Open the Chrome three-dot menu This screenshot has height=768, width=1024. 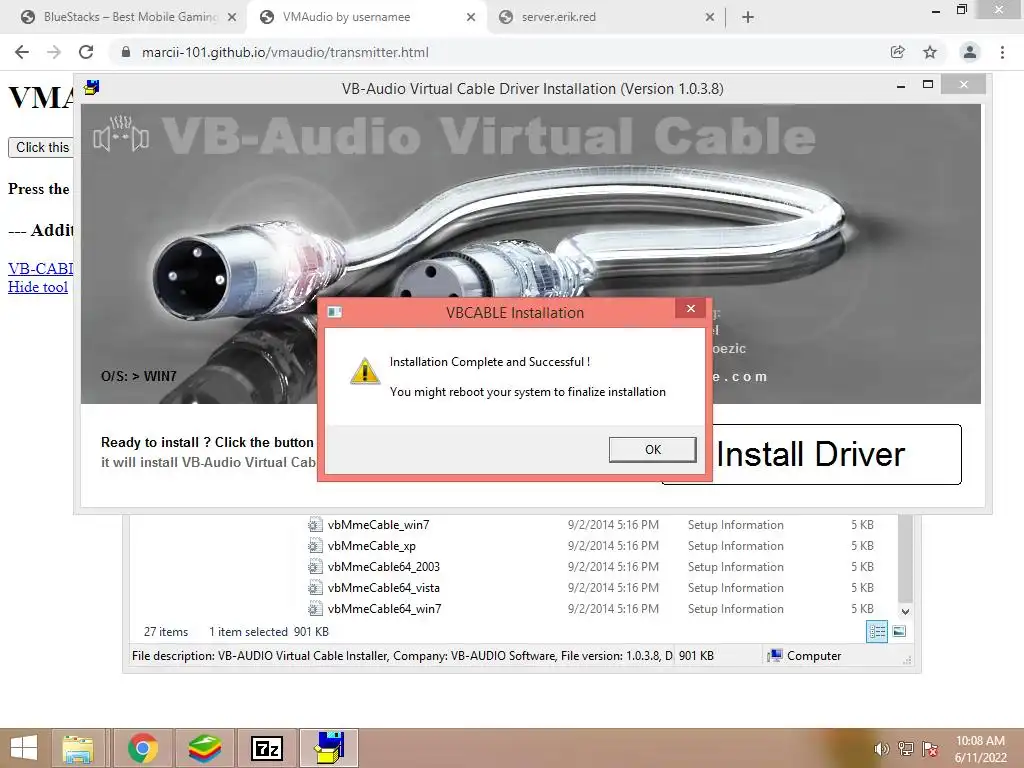pyautogui.click(x=1002, y=52)
